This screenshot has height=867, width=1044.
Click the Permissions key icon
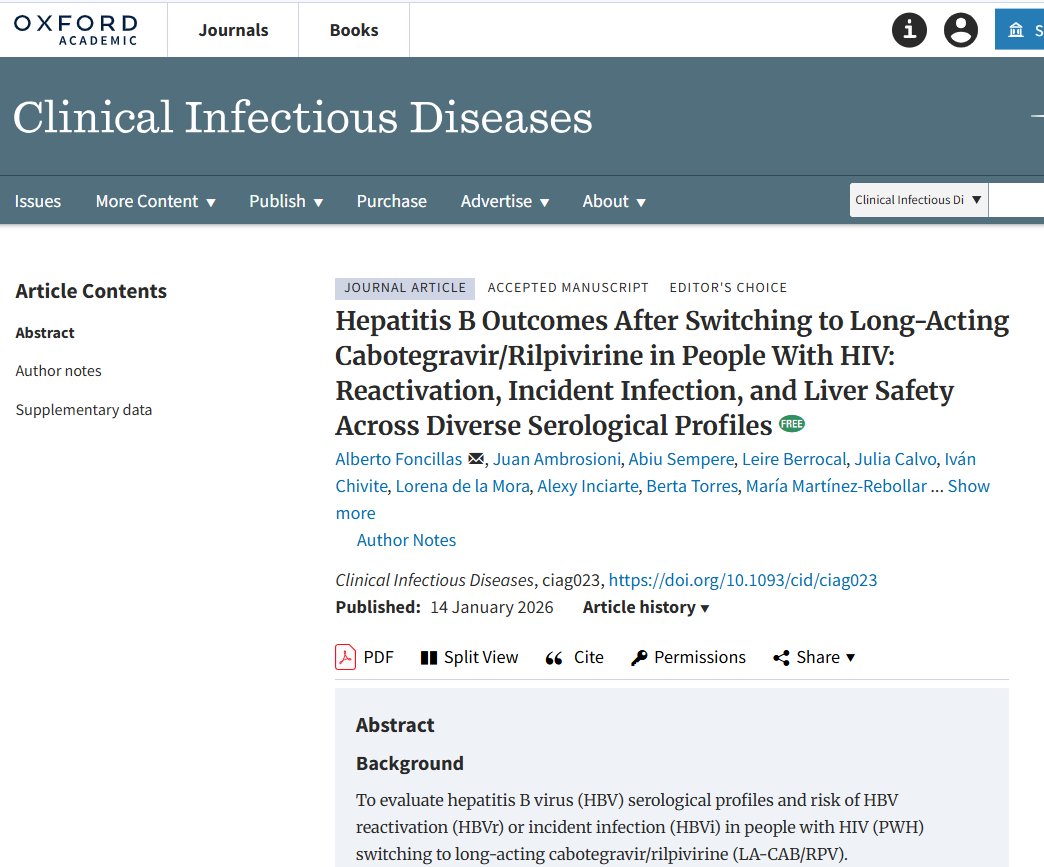pyautogui.click(x=639, y=658)
